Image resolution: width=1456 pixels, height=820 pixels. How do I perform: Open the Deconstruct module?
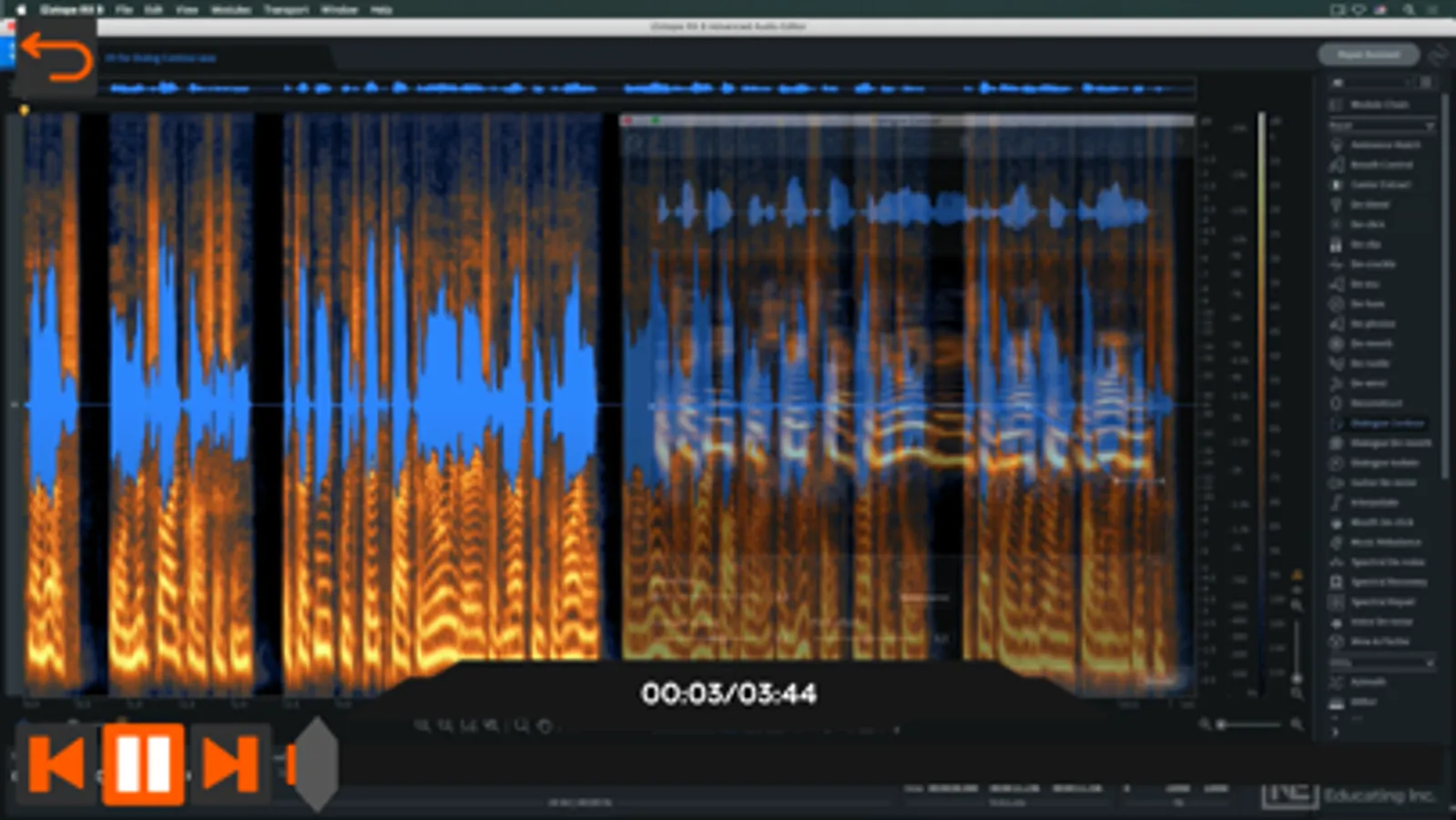(1368, 403)
